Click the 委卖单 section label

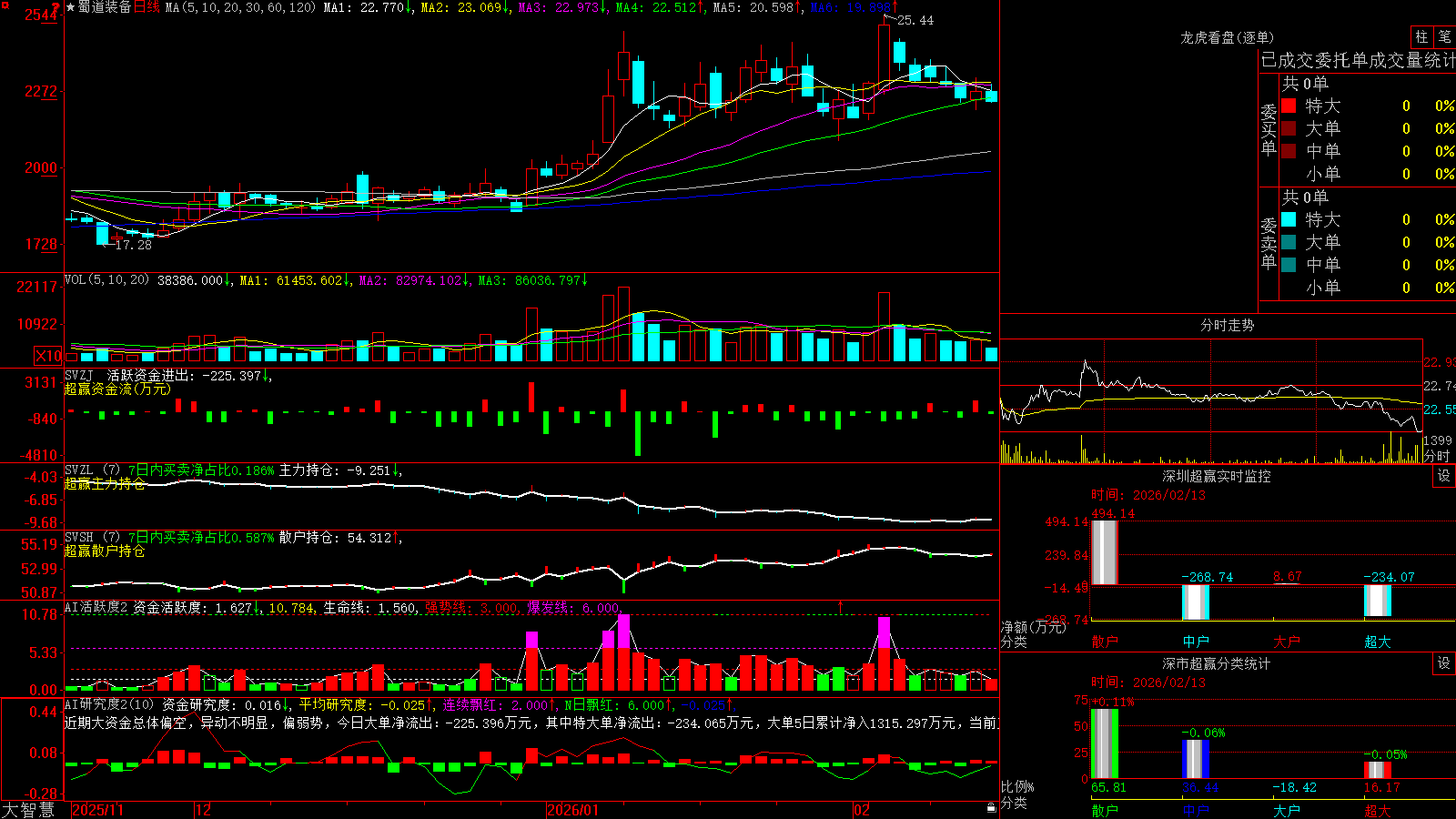coord(1269,244)
